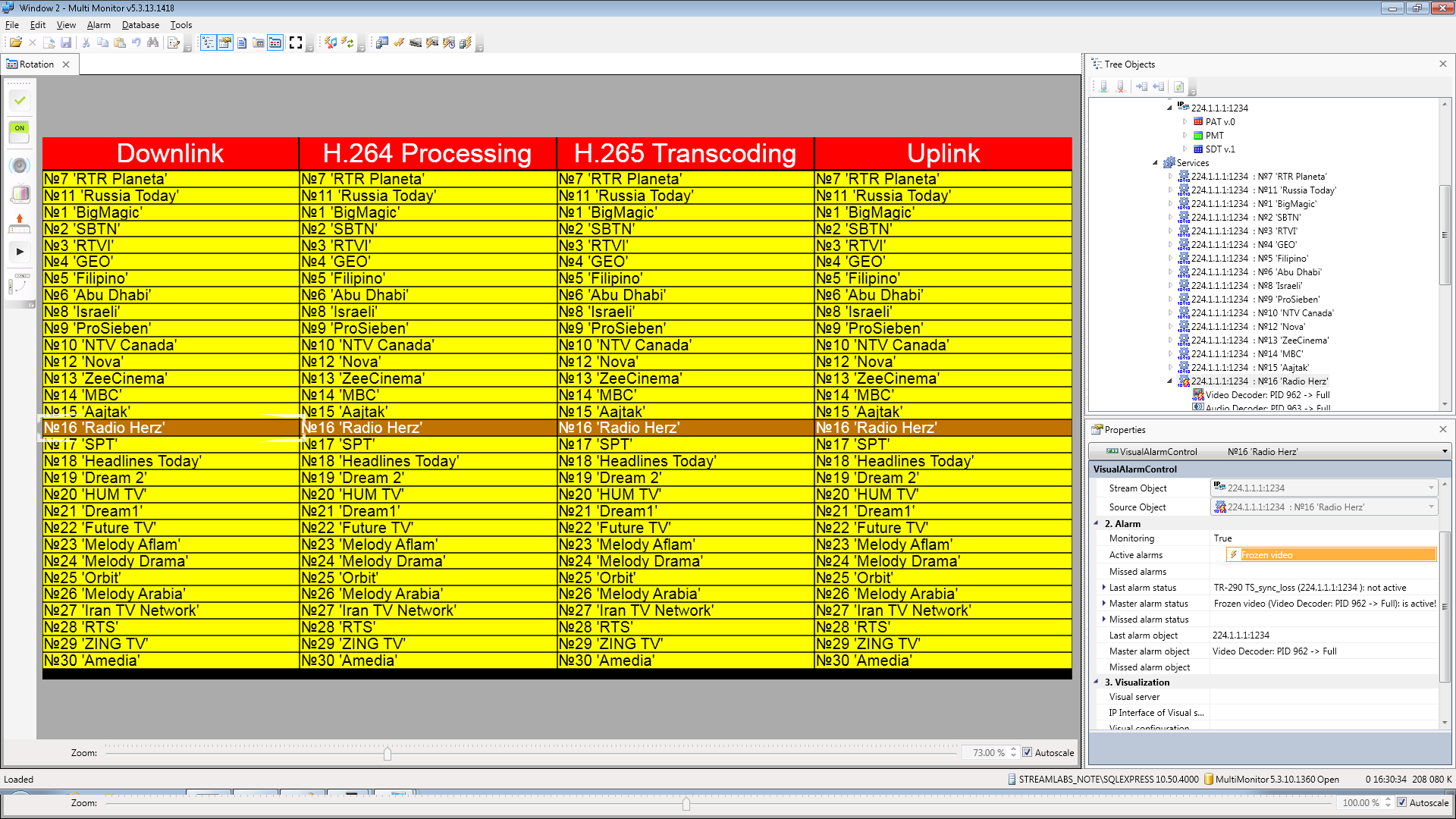Viewport: 1456px width, 819px height.
Task: Click the lightning with green arrows icon
Action: pos(347,43)
